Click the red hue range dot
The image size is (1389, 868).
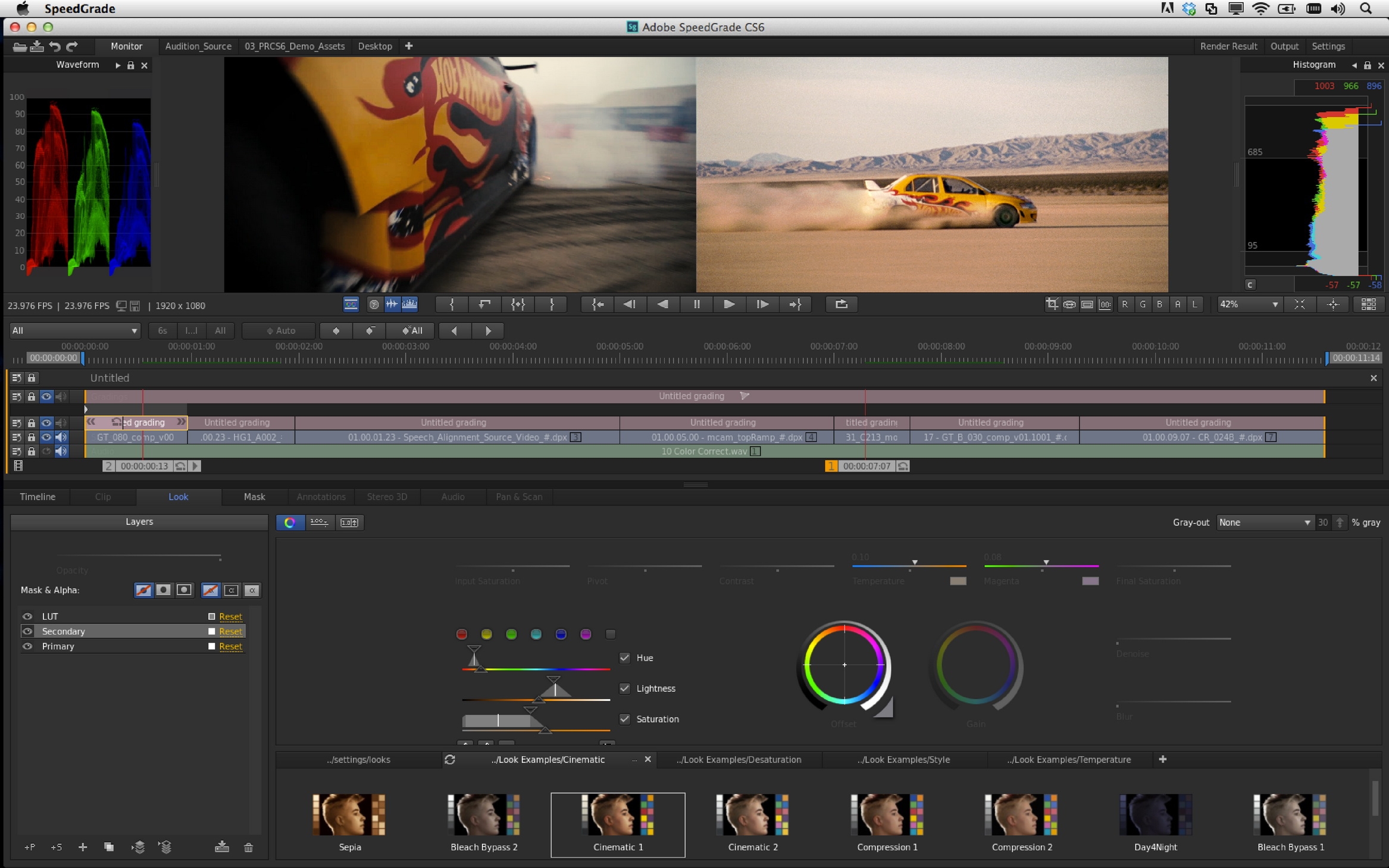(x=461, y=634)
